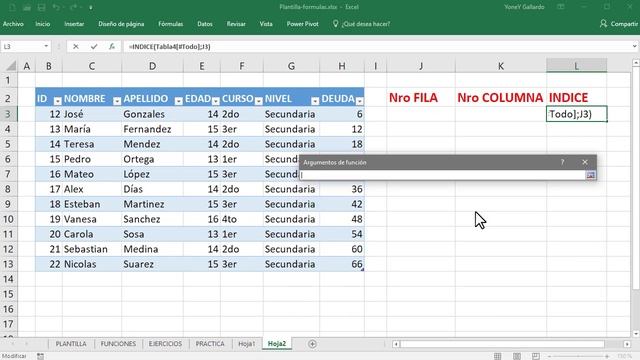Viewport: 640px width, 360px height.
Task: Switch to the FUNCIONES sheet tab
Action: pyautogui.click(x=118, y=344)
